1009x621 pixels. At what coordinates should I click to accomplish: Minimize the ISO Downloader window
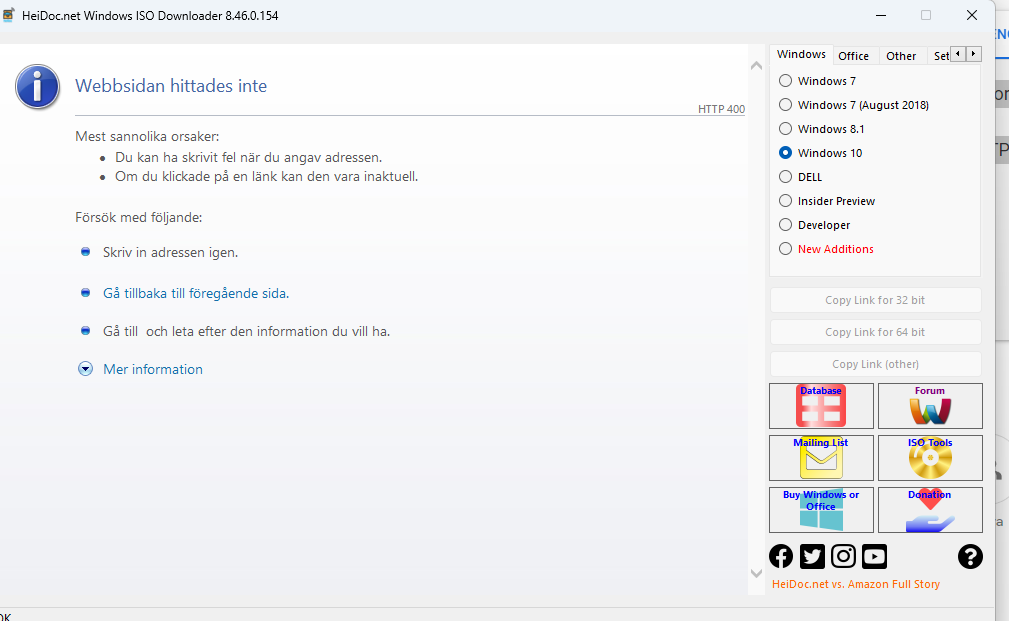coord(881,15)
